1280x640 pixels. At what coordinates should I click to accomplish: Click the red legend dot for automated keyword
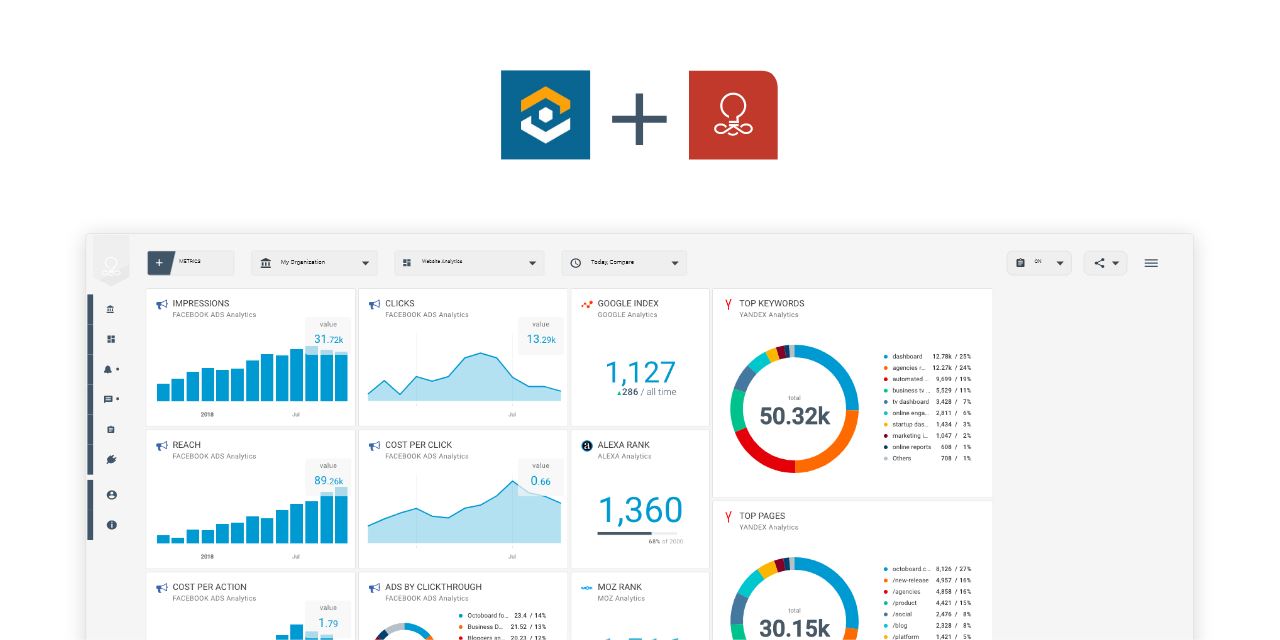[x=886, y=379]
